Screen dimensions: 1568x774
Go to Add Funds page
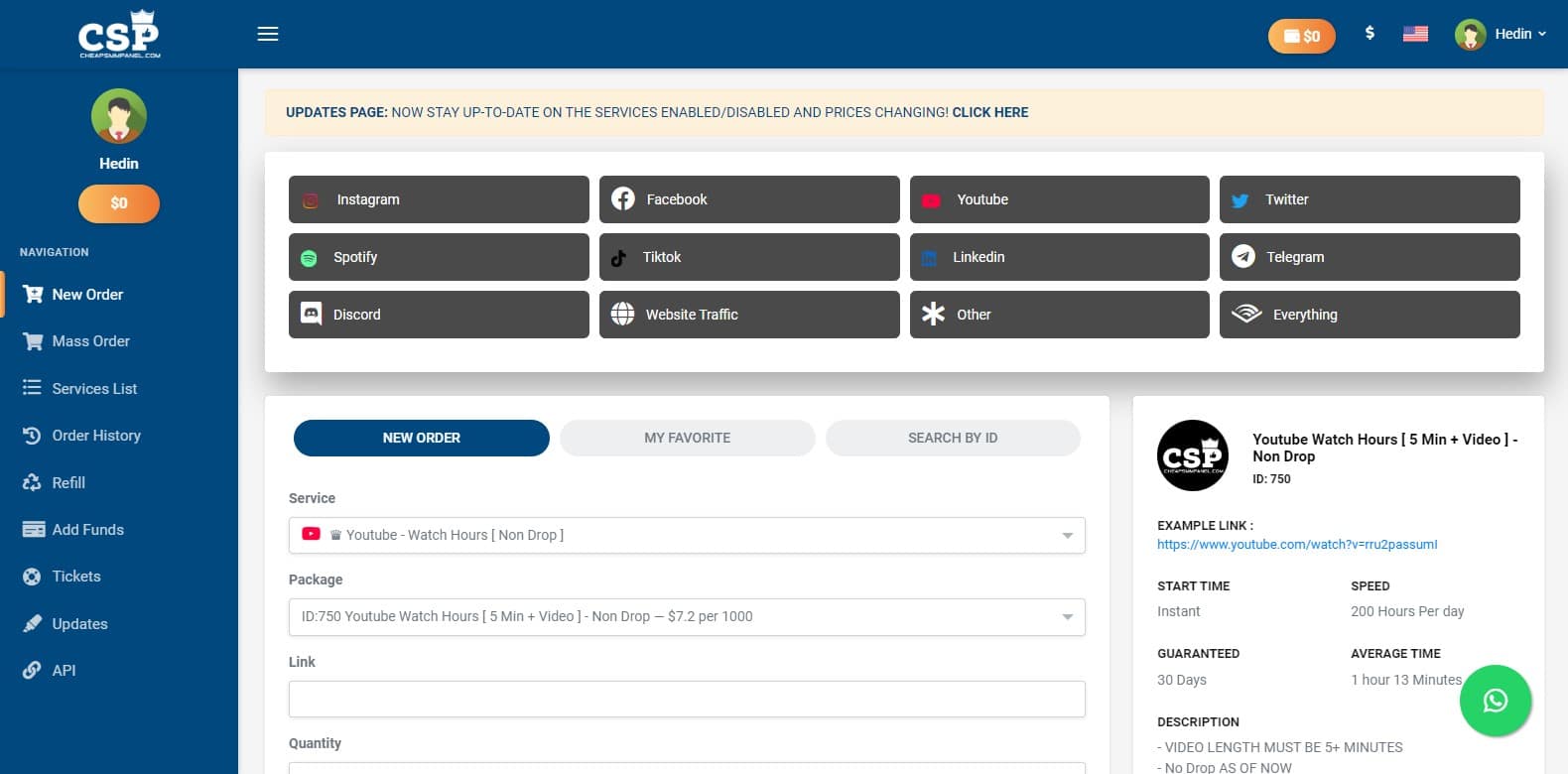87,530
